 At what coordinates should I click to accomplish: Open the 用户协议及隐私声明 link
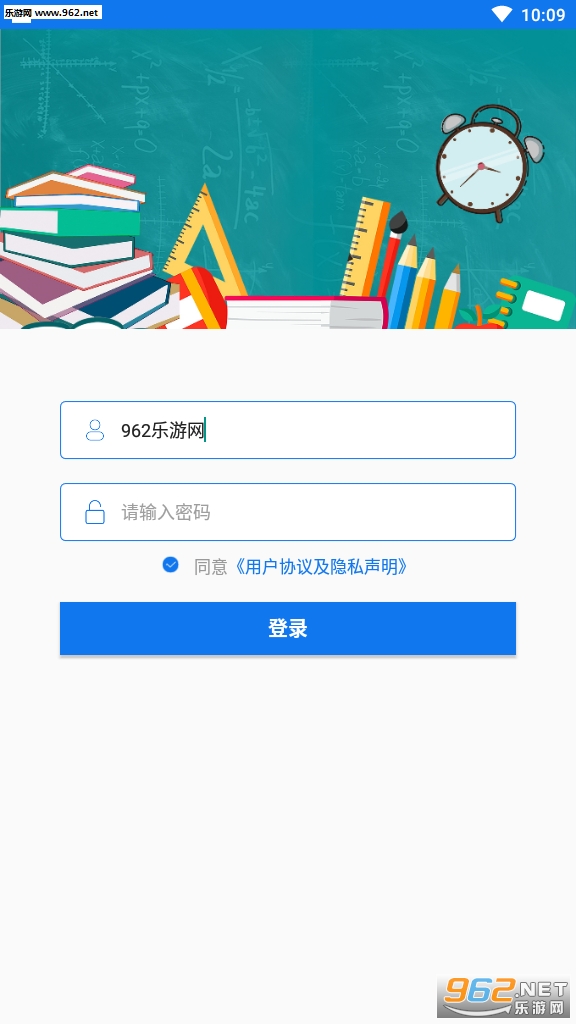pyautogui.click(x=322, y=566)
